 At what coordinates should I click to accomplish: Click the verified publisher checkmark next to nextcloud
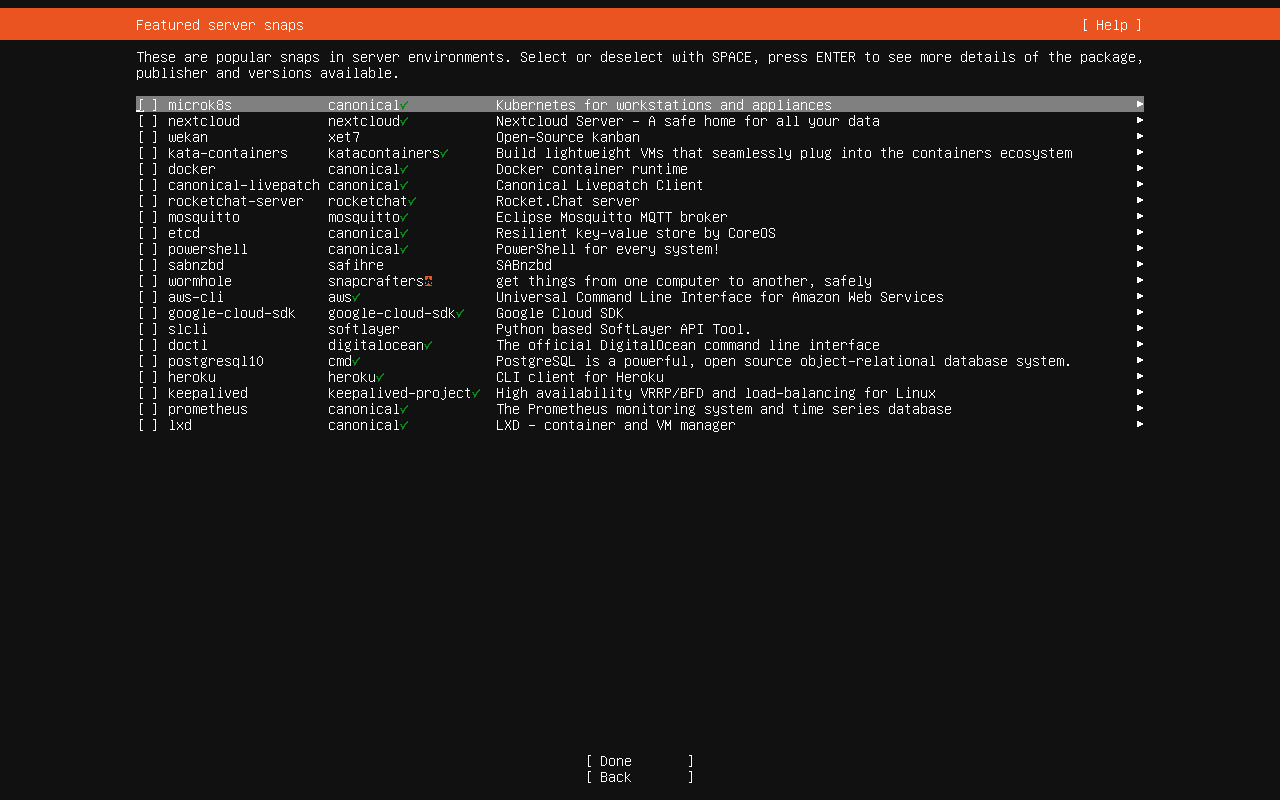[x=404, y=121]
